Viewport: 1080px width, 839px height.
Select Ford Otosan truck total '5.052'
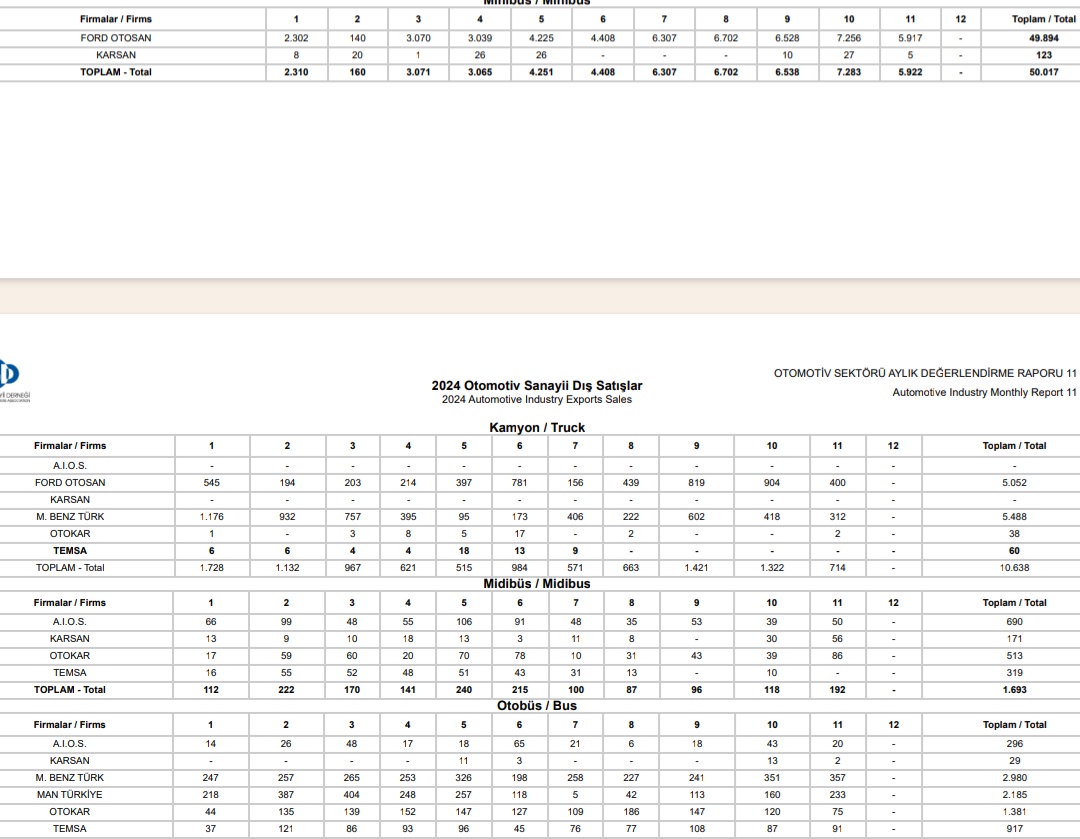(1014, 483)
